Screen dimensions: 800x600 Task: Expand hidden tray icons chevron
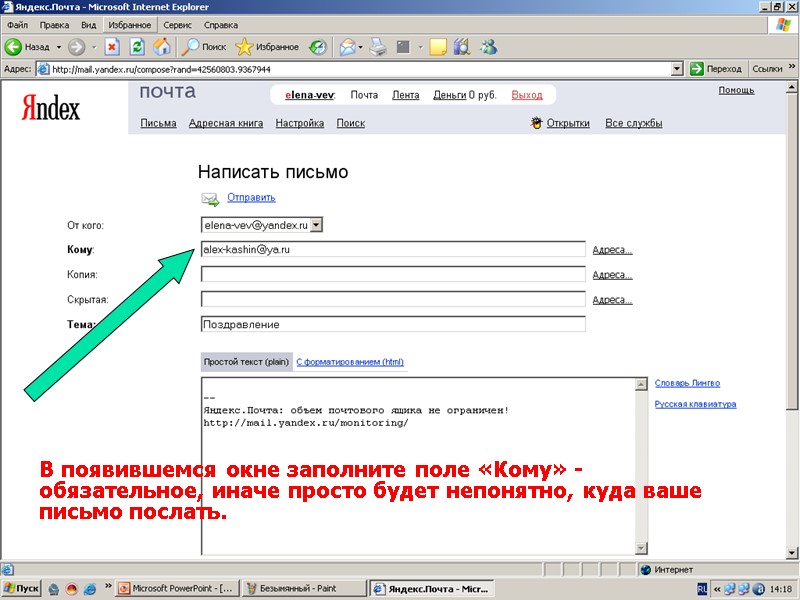(x=717, y=589)
